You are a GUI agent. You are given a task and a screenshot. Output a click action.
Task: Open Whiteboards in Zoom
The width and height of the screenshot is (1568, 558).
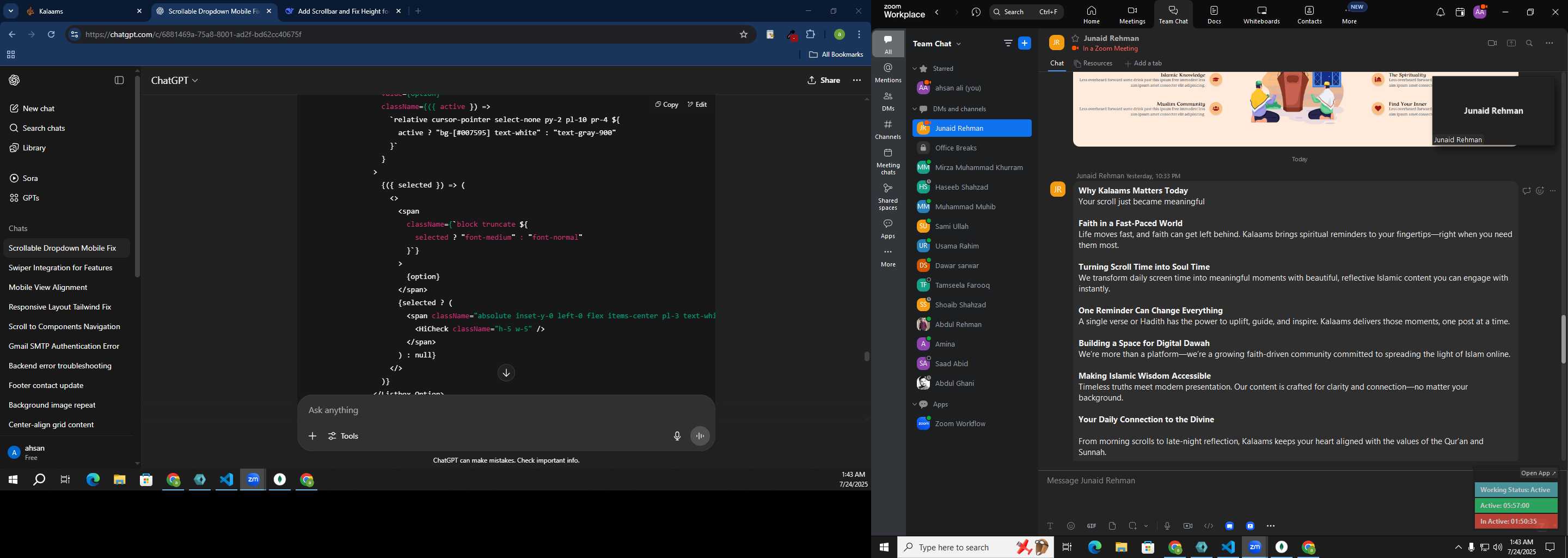click(1262, 15)
